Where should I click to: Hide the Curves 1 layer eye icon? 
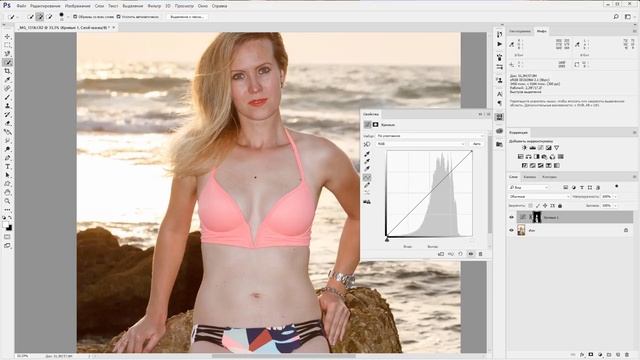tap(511, 217)
